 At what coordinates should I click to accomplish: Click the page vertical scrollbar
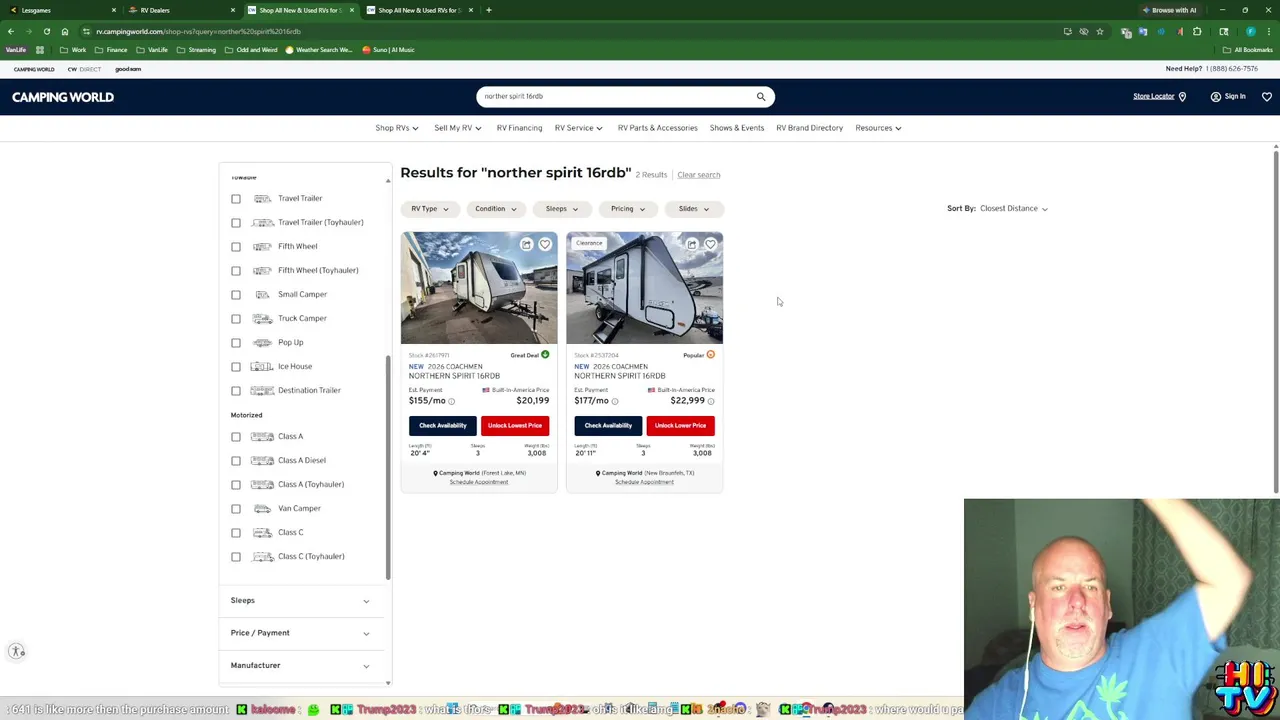coord(1275,320)
